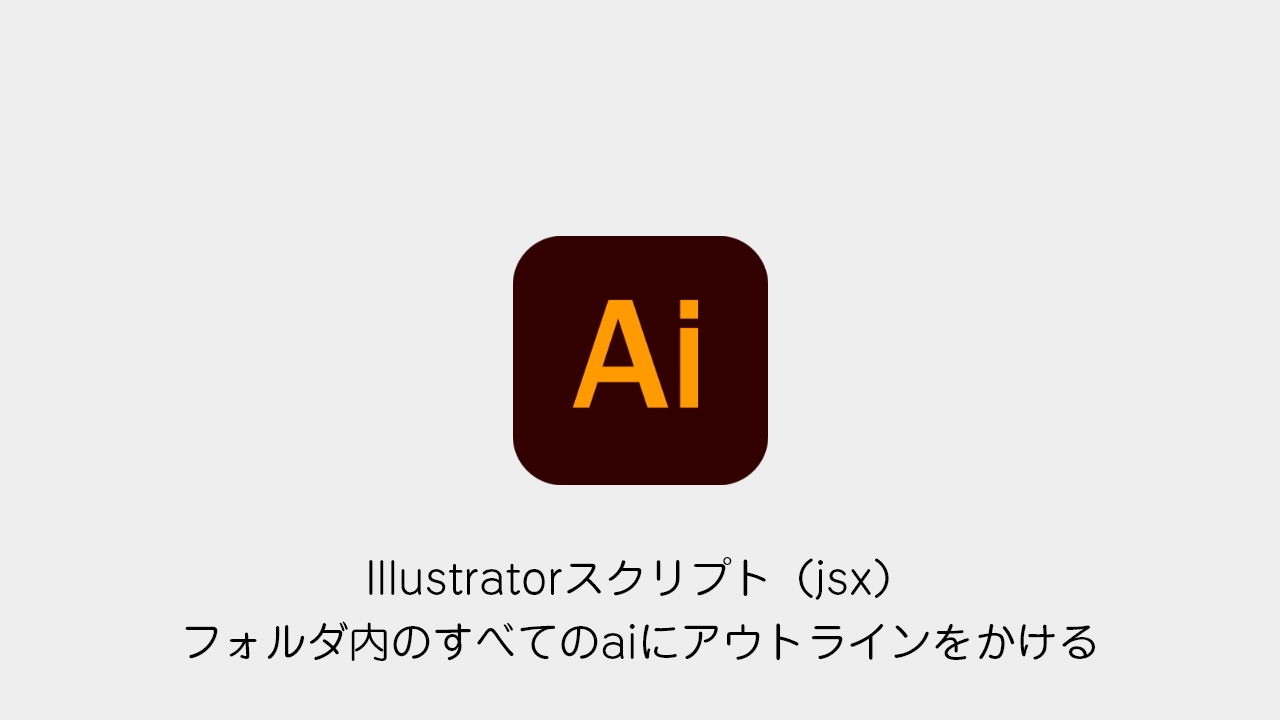Select the dark maroon corner of logo tile
Screen dimensions: 1280x720
pos(535,260)
